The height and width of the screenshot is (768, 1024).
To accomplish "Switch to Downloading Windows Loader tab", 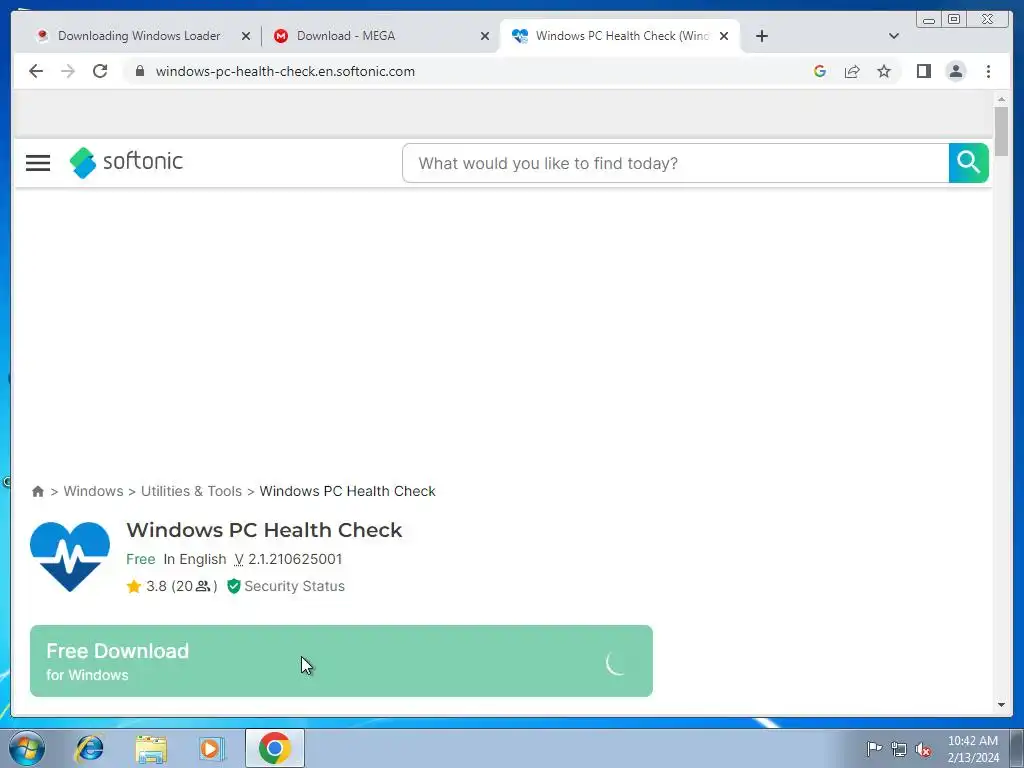I will coord(138,36).
